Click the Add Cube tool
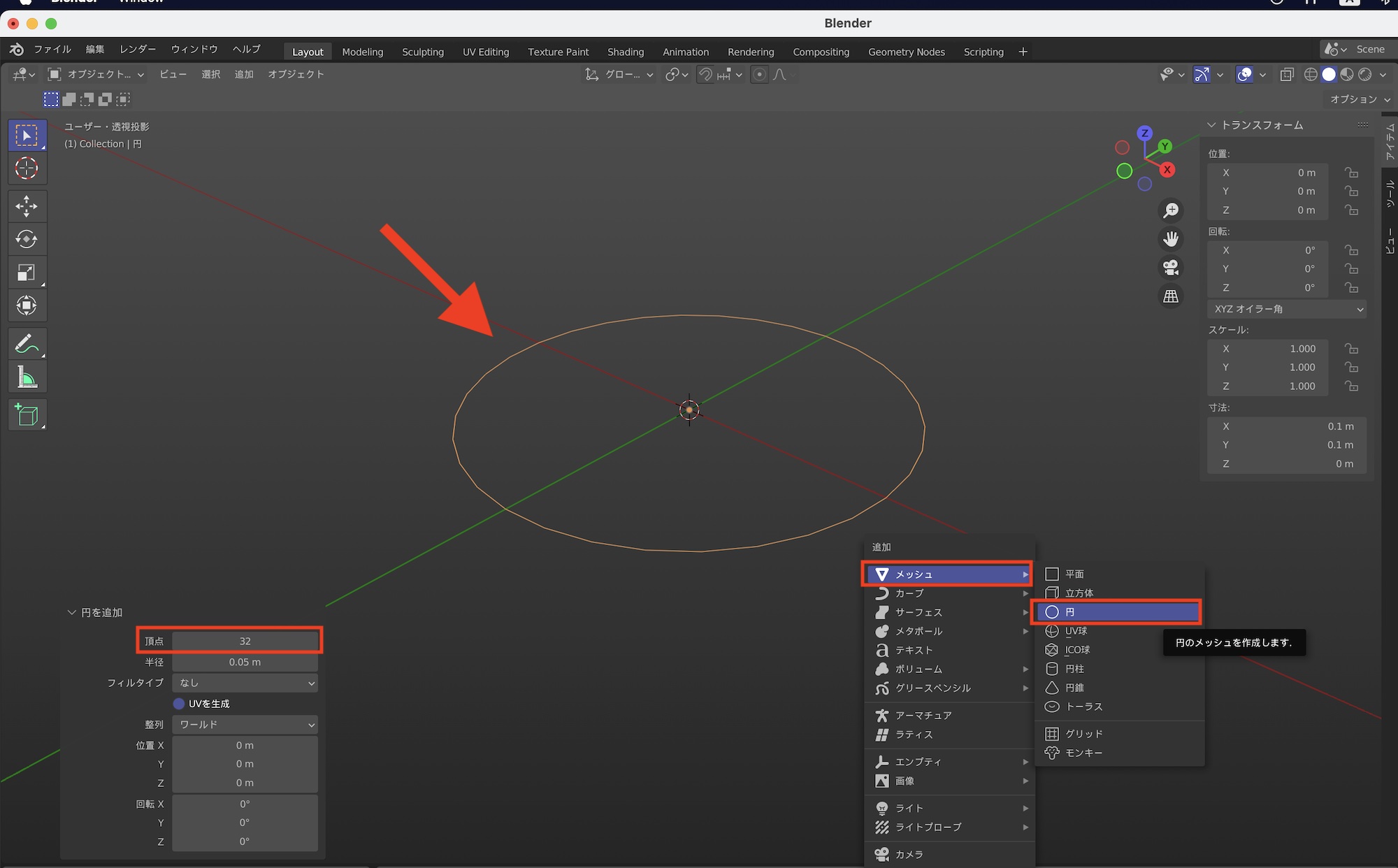The width and height of the screenshot is (1398, 868). pos(27,415)
